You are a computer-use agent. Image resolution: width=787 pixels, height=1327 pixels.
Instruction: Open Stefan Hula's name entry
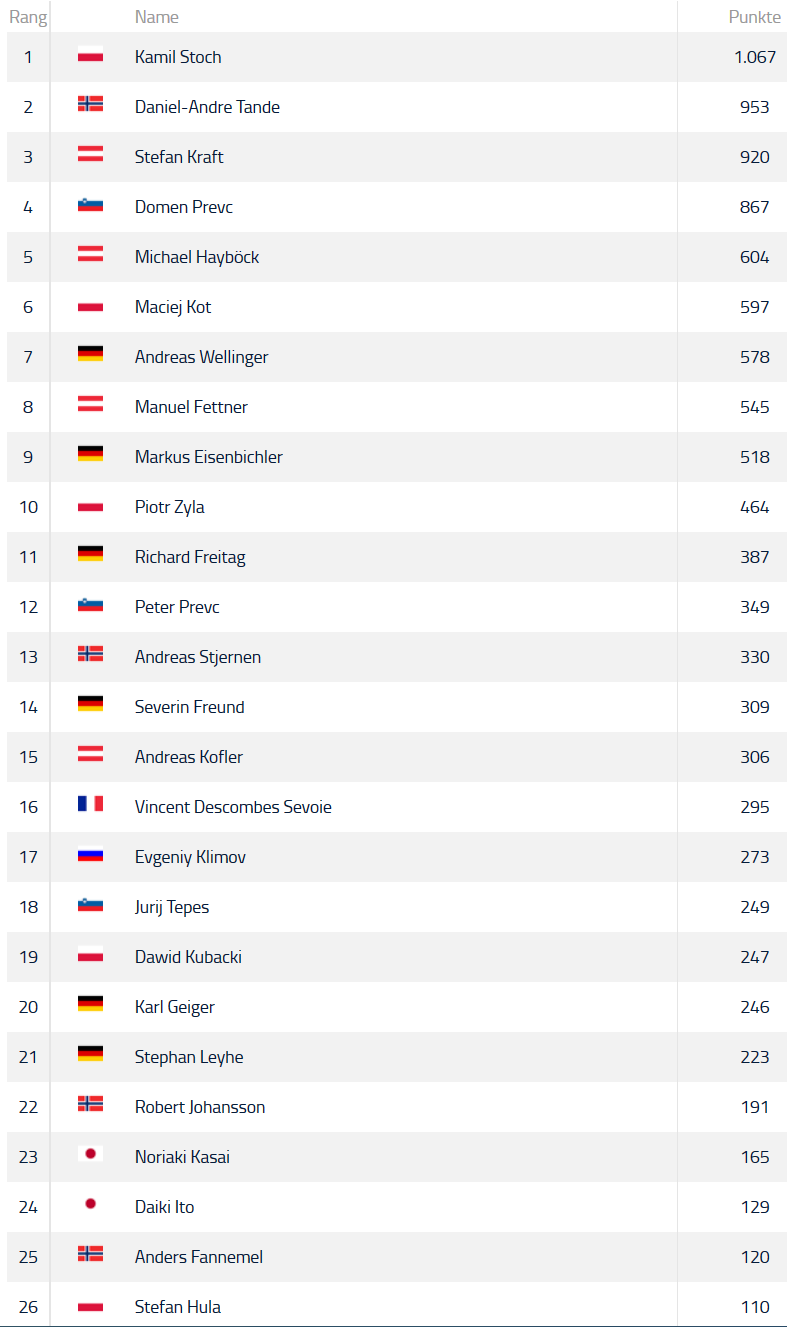pos(178,1307)
